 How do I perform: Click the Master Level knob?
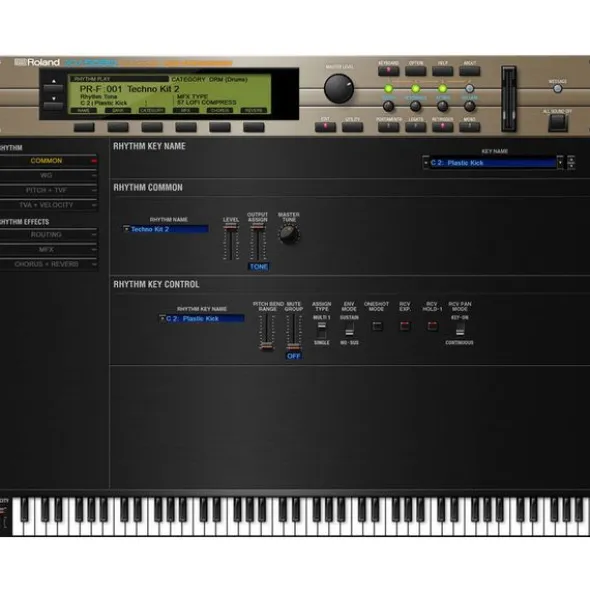tap(339, 89)
